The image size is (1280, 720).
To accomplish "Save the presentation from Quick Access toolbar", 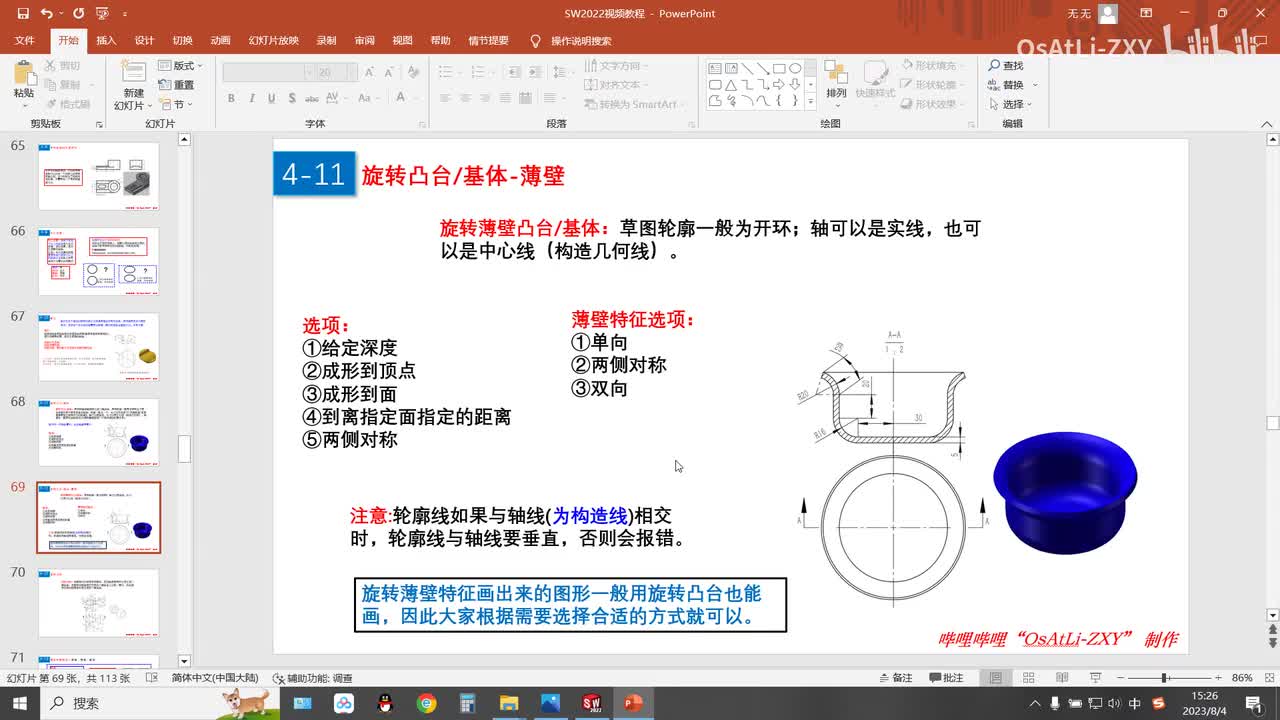I will point(23,14).
